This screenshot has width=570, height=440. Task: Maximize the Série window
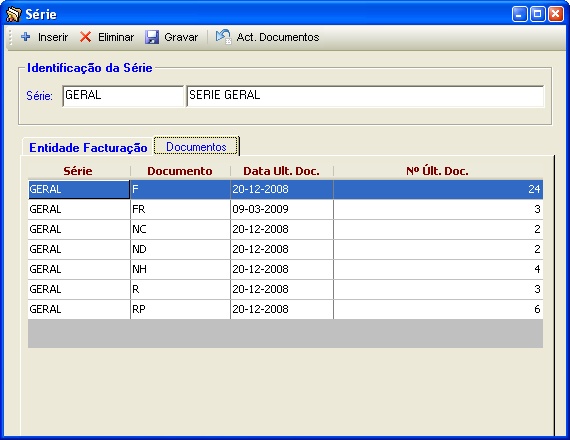coord(537,14)
